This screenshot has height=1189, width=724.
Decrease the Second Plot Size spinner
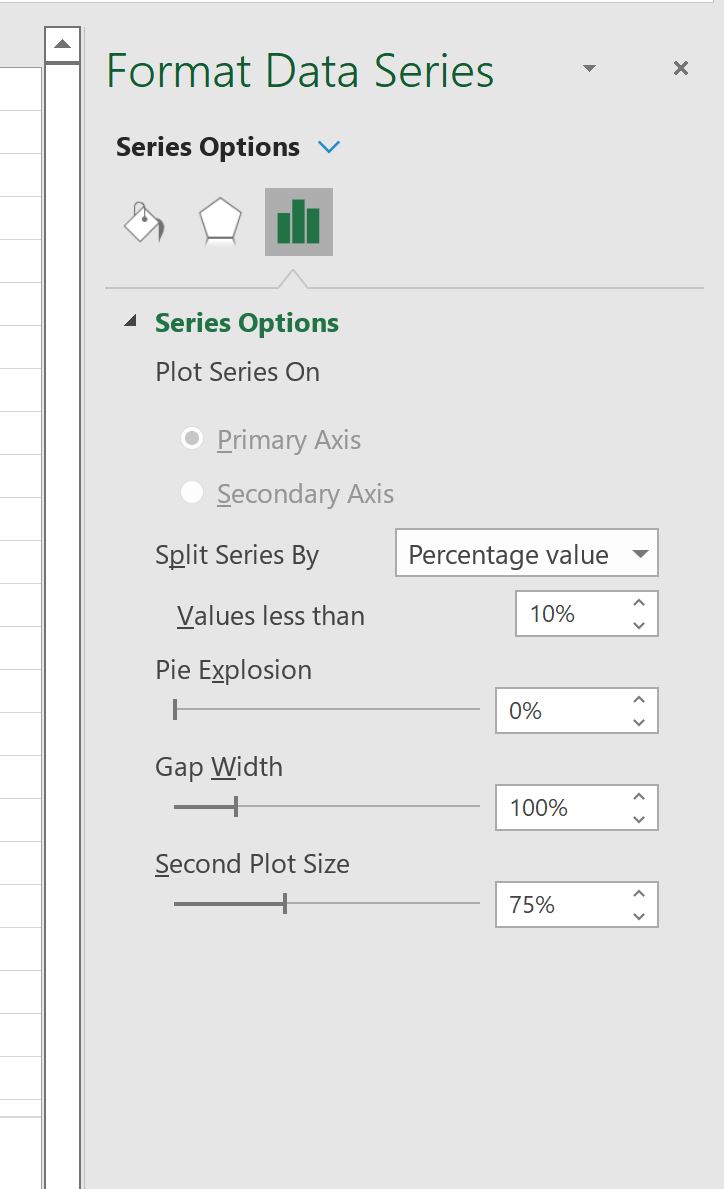click(639, 916)
